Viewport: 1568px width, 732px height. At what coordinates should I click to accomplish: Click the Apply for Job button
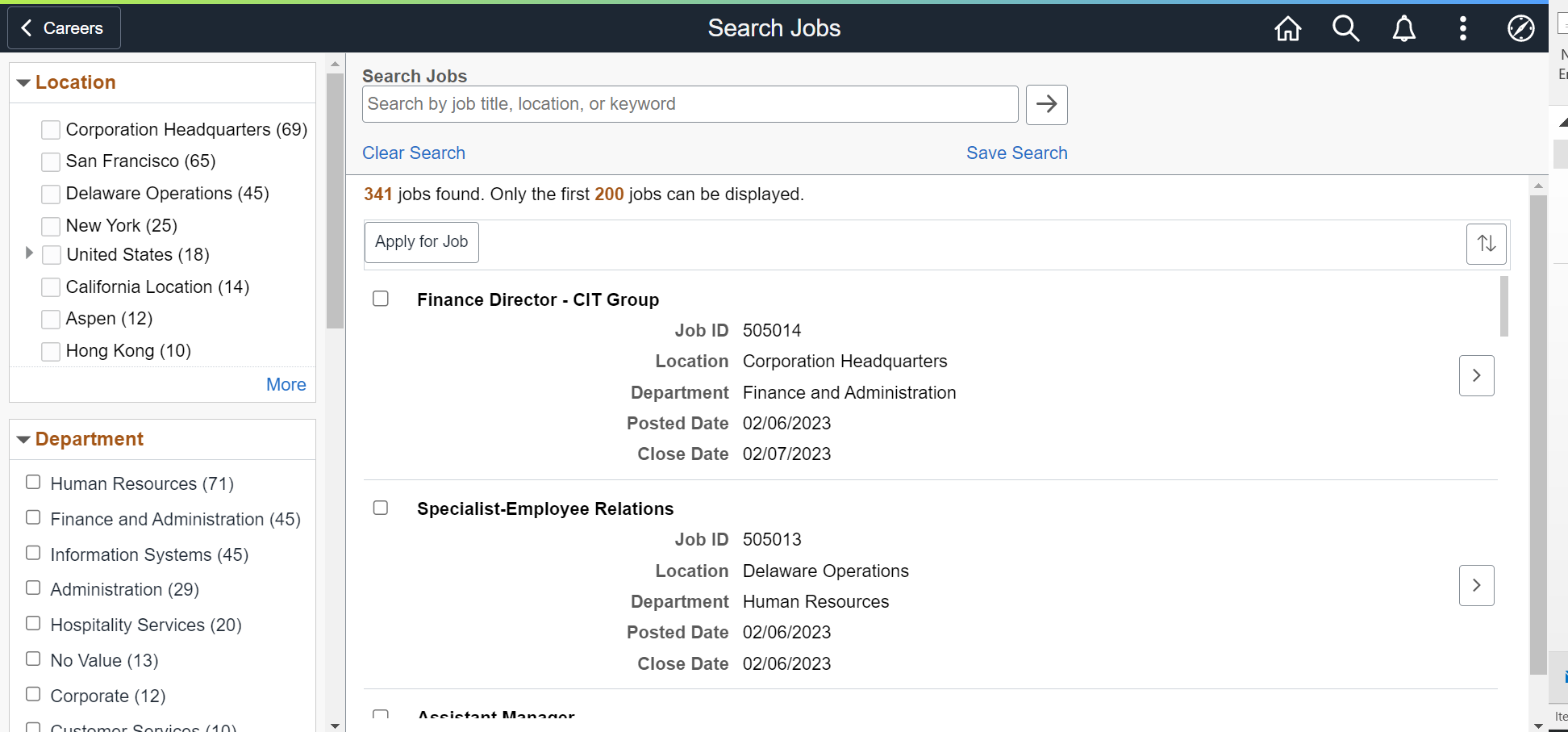421,242
